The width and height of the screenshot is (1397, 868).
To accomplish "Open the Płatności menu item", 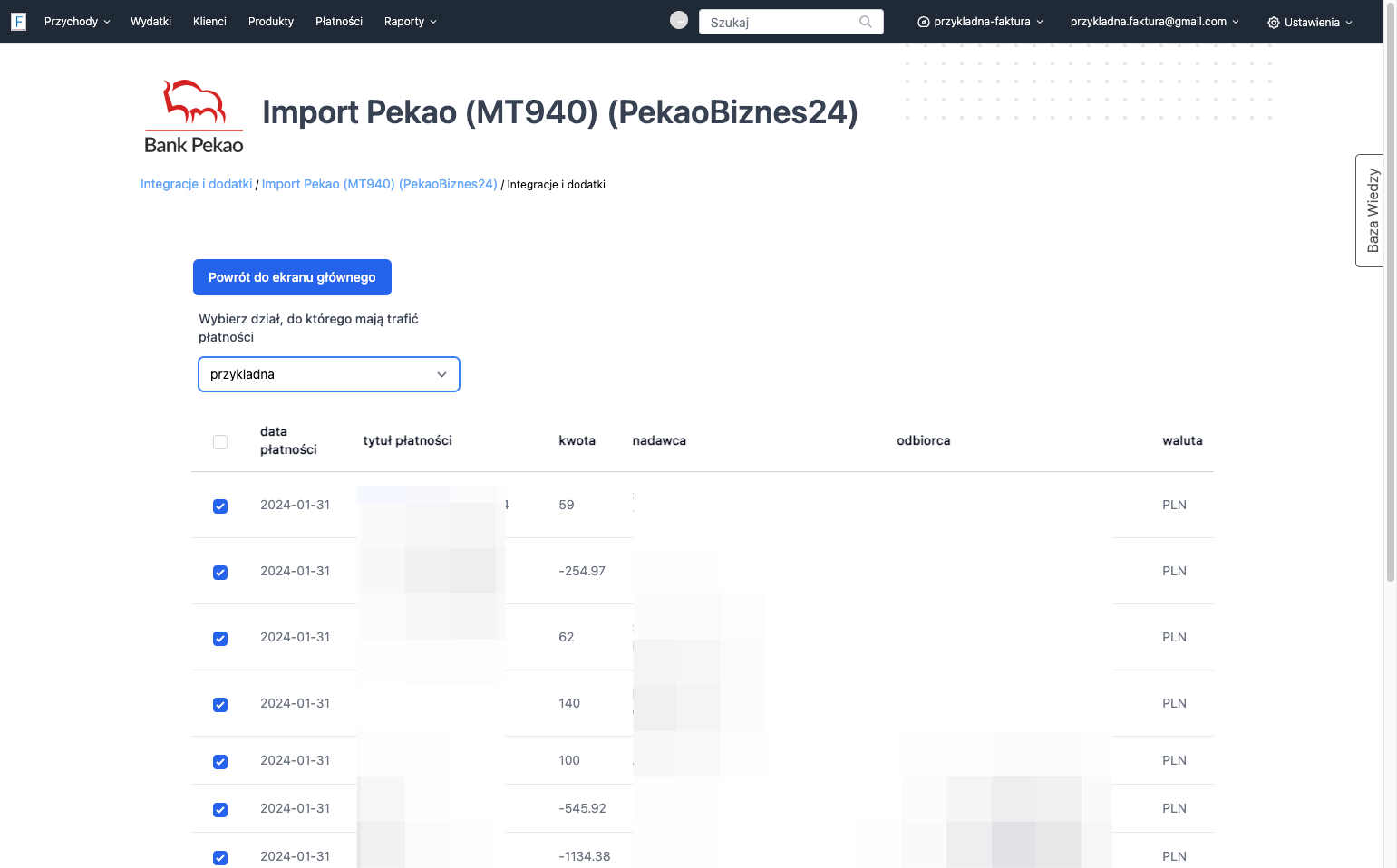I will [339, 22].
